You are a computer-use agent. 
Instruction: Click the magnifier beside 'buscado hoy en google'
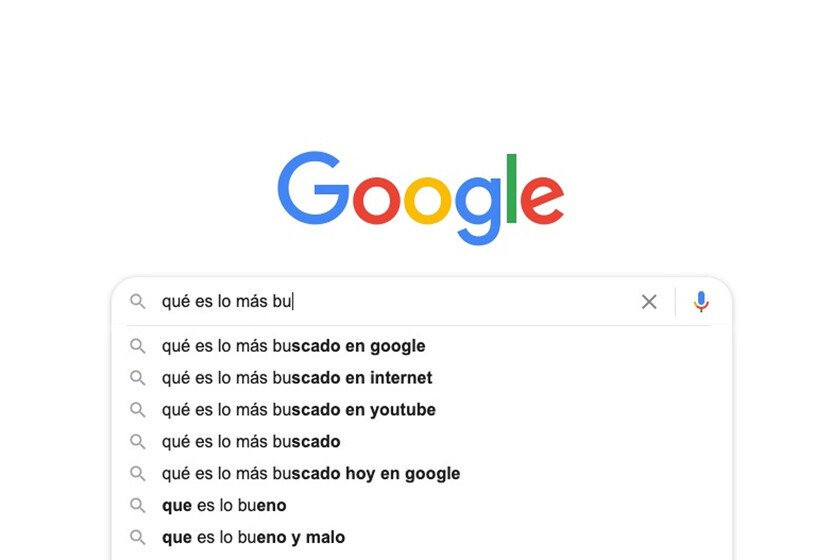[138, 474]
